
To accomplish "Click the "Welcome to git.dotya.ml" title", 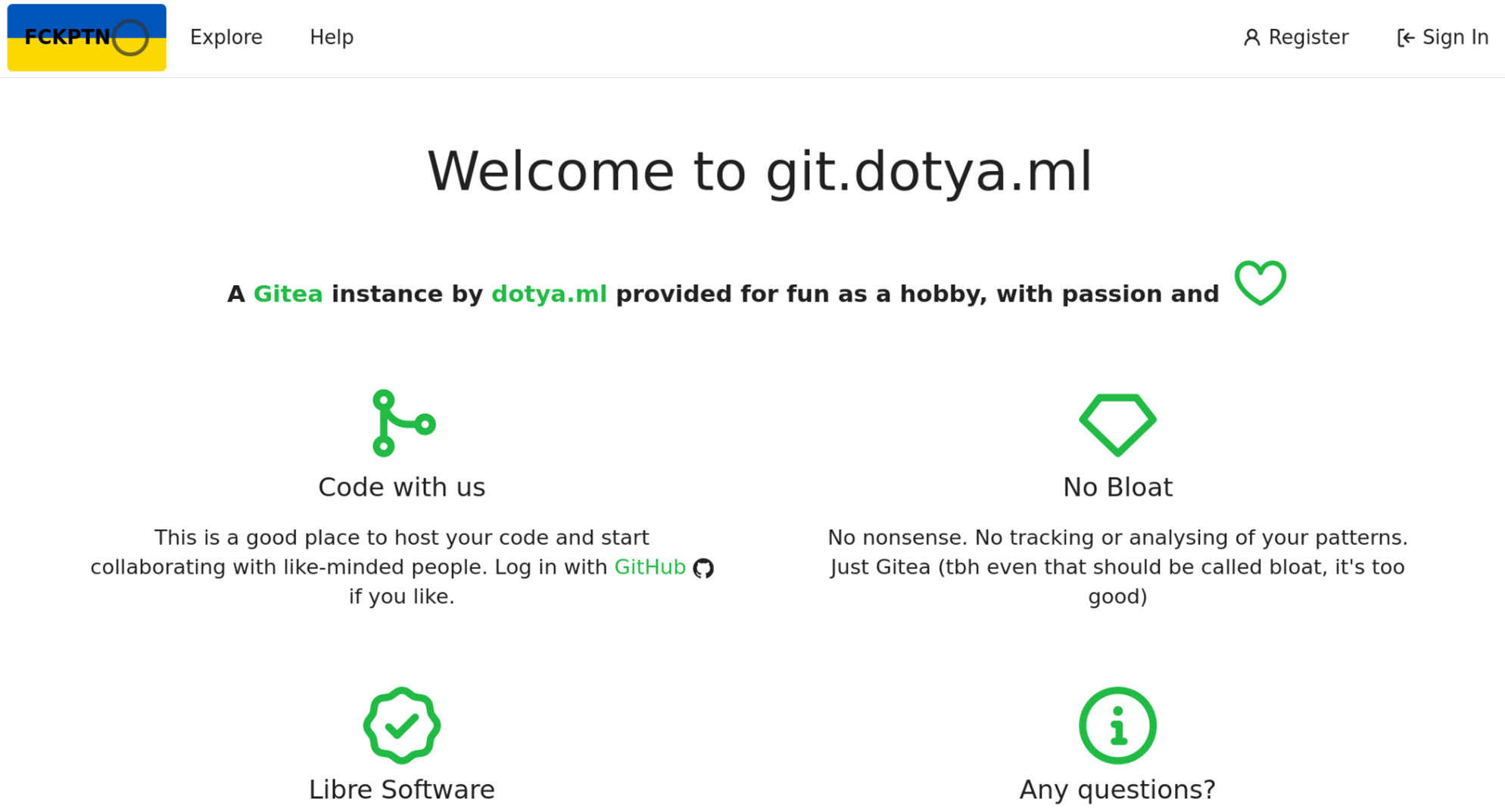I will (x=759, y=171).
